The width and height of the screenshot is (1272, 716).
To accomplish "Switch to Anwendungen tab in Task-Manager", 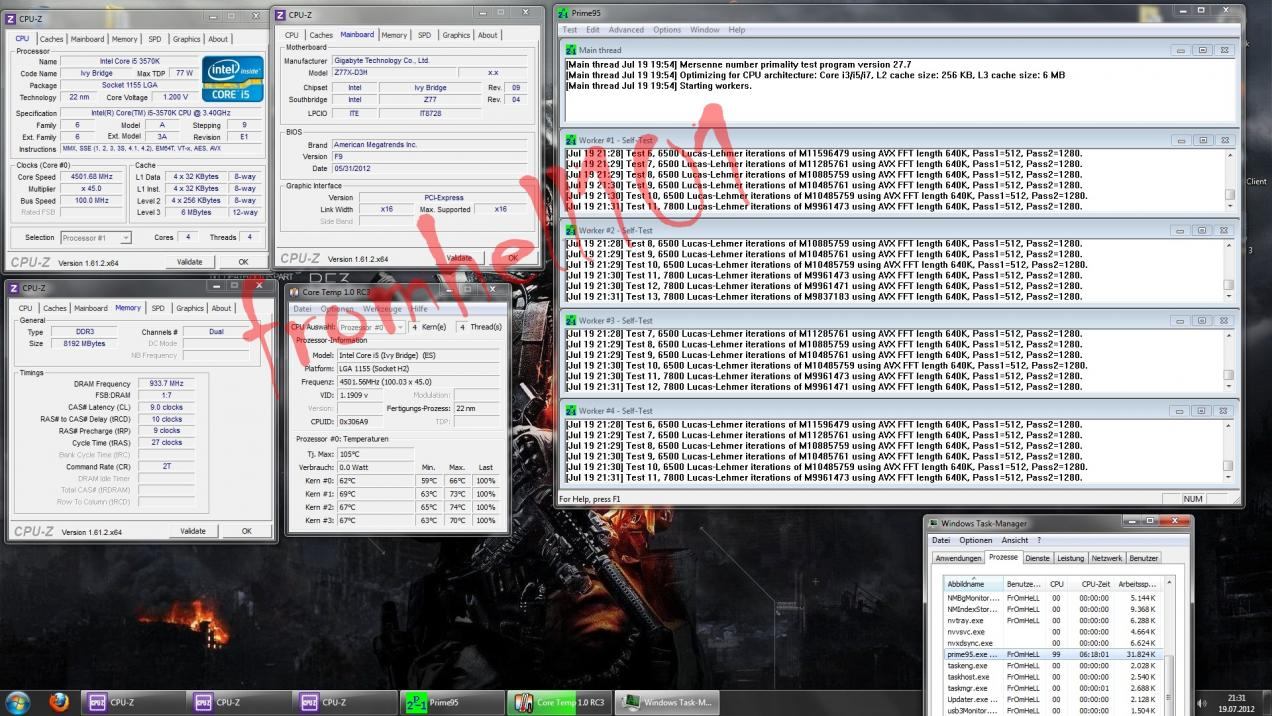I will pyautogui.click(x=958, y=558).
